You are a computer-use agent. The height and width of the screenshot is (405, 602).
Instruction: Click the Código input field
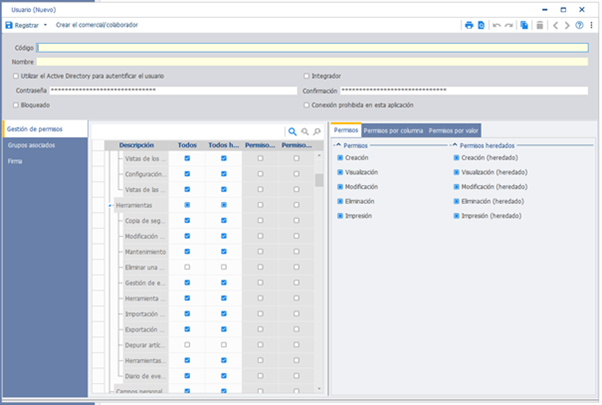[x=313, y=48]
